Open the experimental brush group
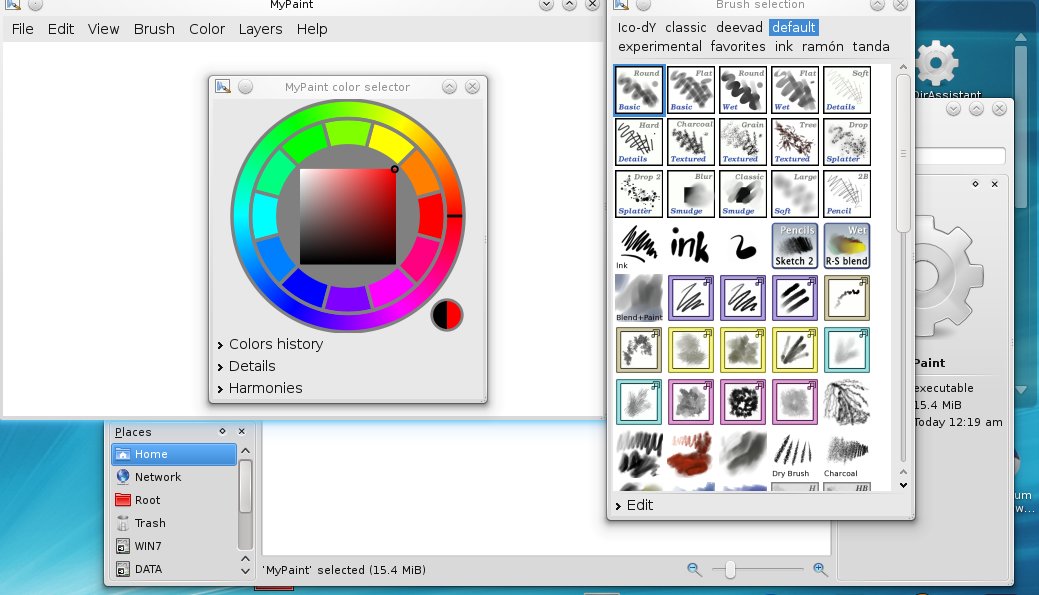 tap(659, 46)
